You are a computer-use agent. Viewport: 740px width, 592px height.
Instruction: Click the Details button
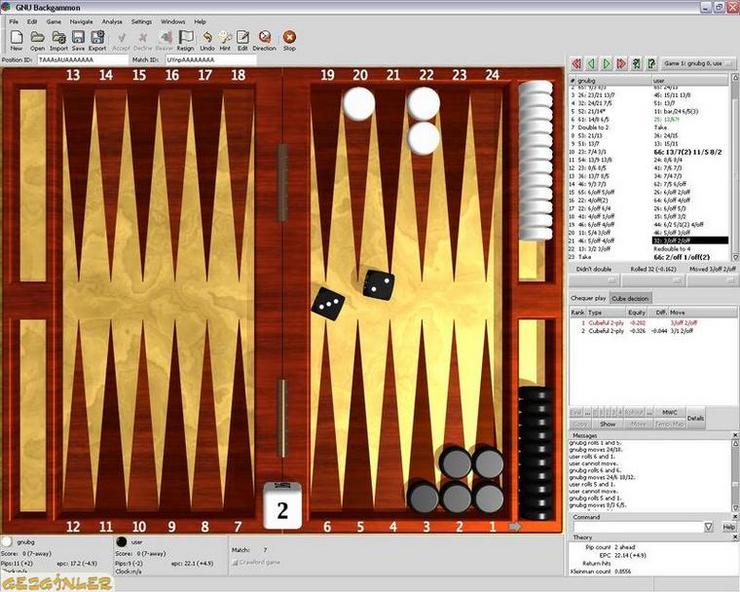coord(696,418)
